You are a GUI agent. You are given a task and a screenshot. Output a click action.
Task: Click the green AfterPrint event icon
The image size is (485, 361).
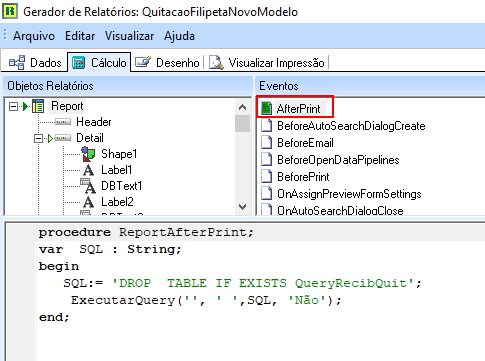click(266, 108)
